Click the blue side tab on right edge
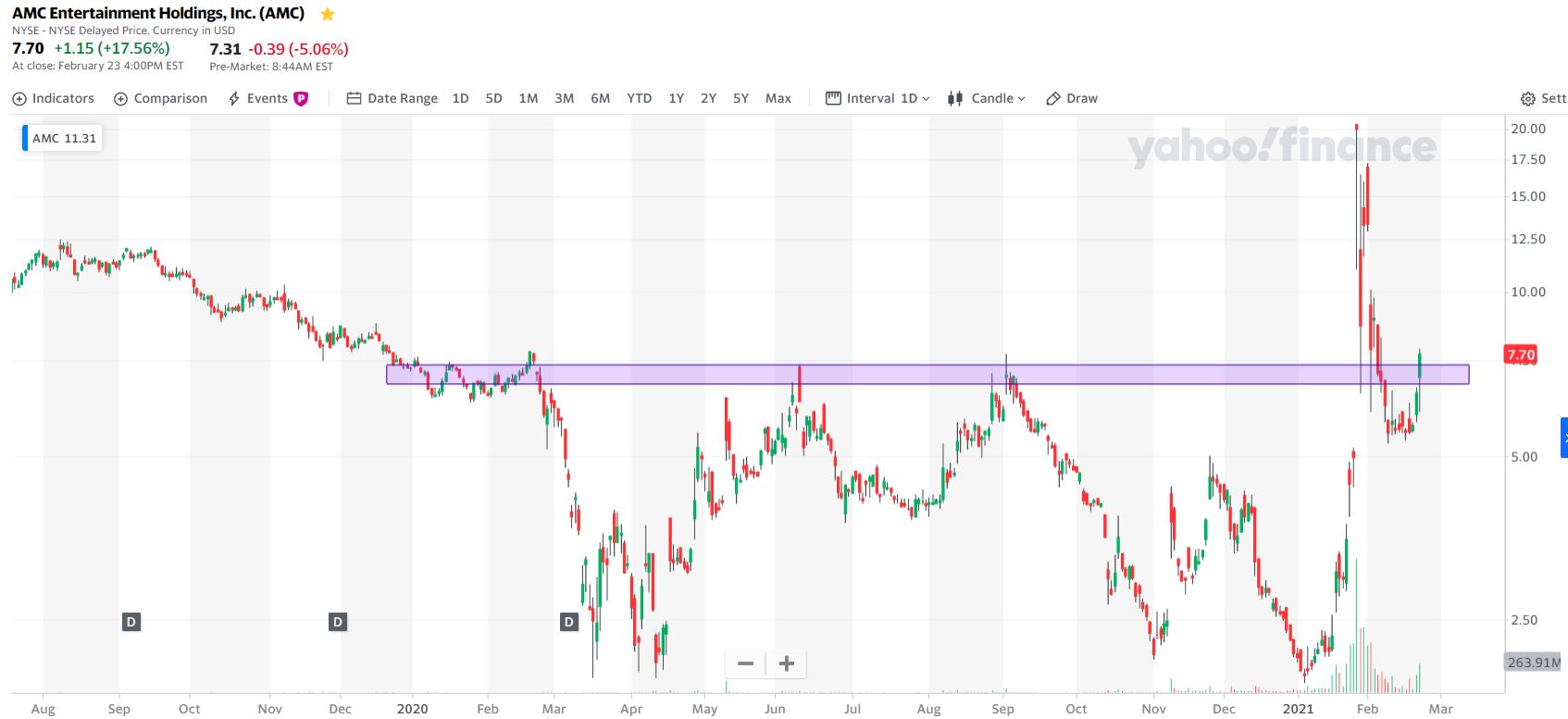This screenshot has height=719, width=1568. [x=1564, y=438]
